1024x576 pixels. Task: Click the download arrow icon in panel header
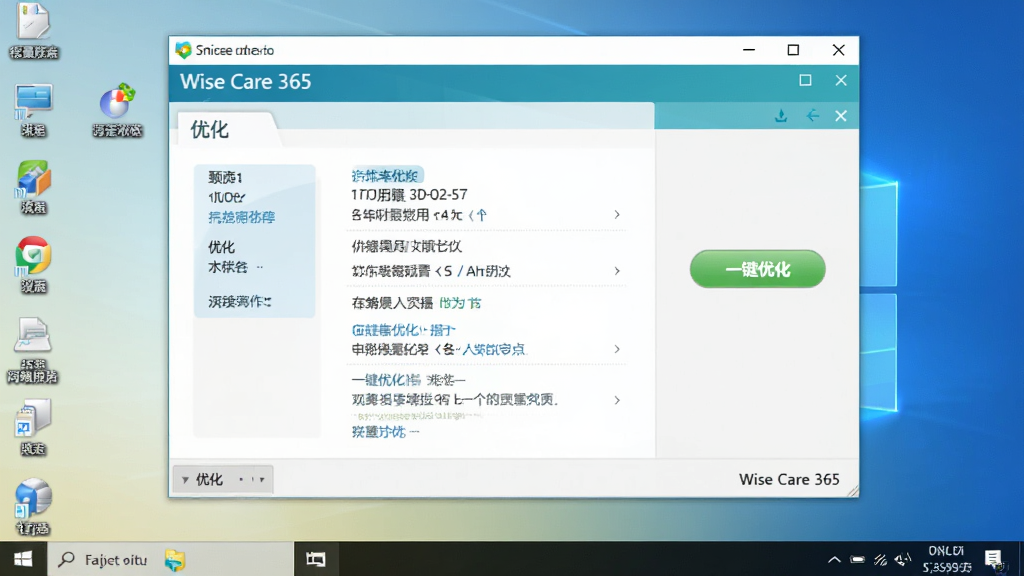coord(780,116)
